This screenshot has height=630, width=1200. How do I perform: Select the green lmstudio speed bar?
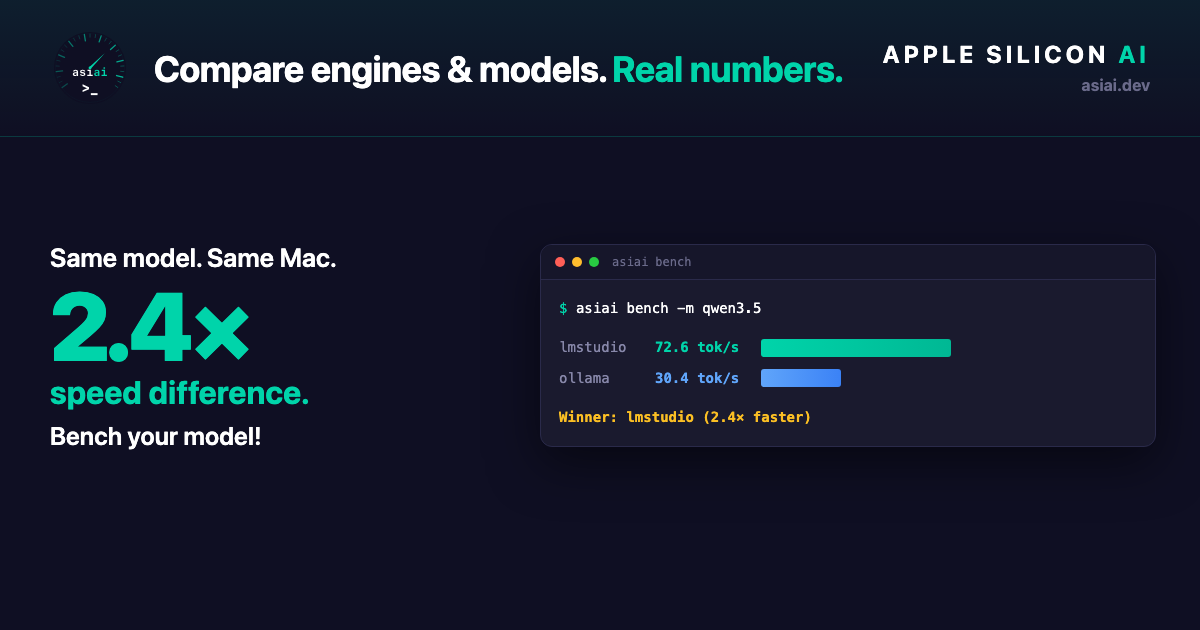[x=855, y=348]
